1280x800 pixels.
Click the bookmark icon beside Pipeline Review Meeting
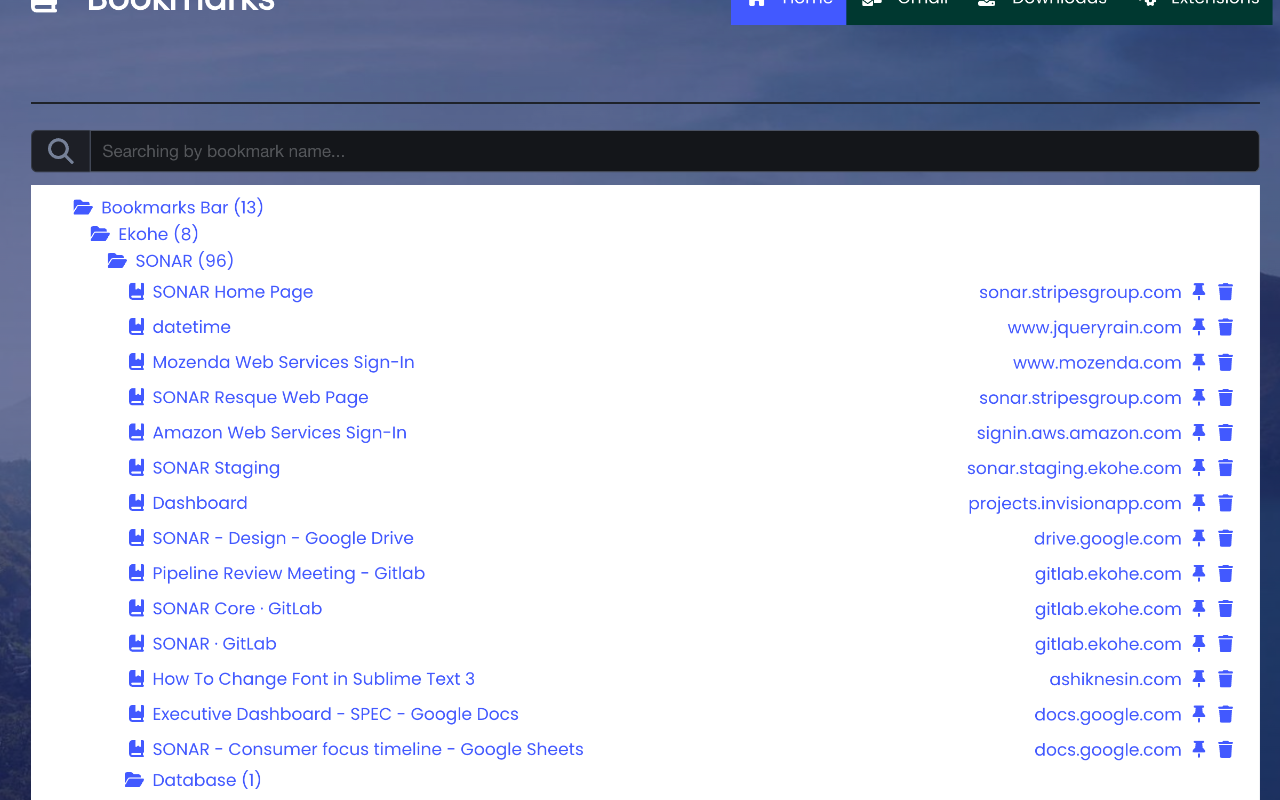(136, 573)
